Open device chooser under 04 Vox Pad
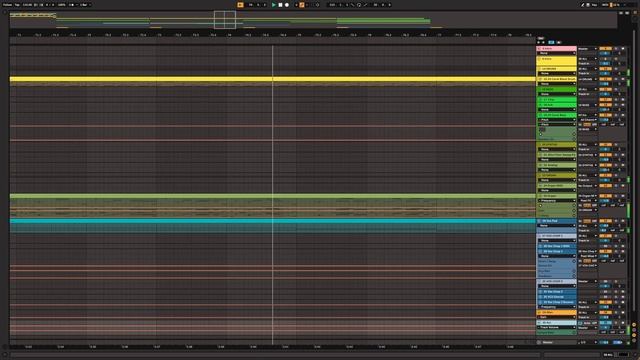The image size is (640, 360). tap(556, 226)
